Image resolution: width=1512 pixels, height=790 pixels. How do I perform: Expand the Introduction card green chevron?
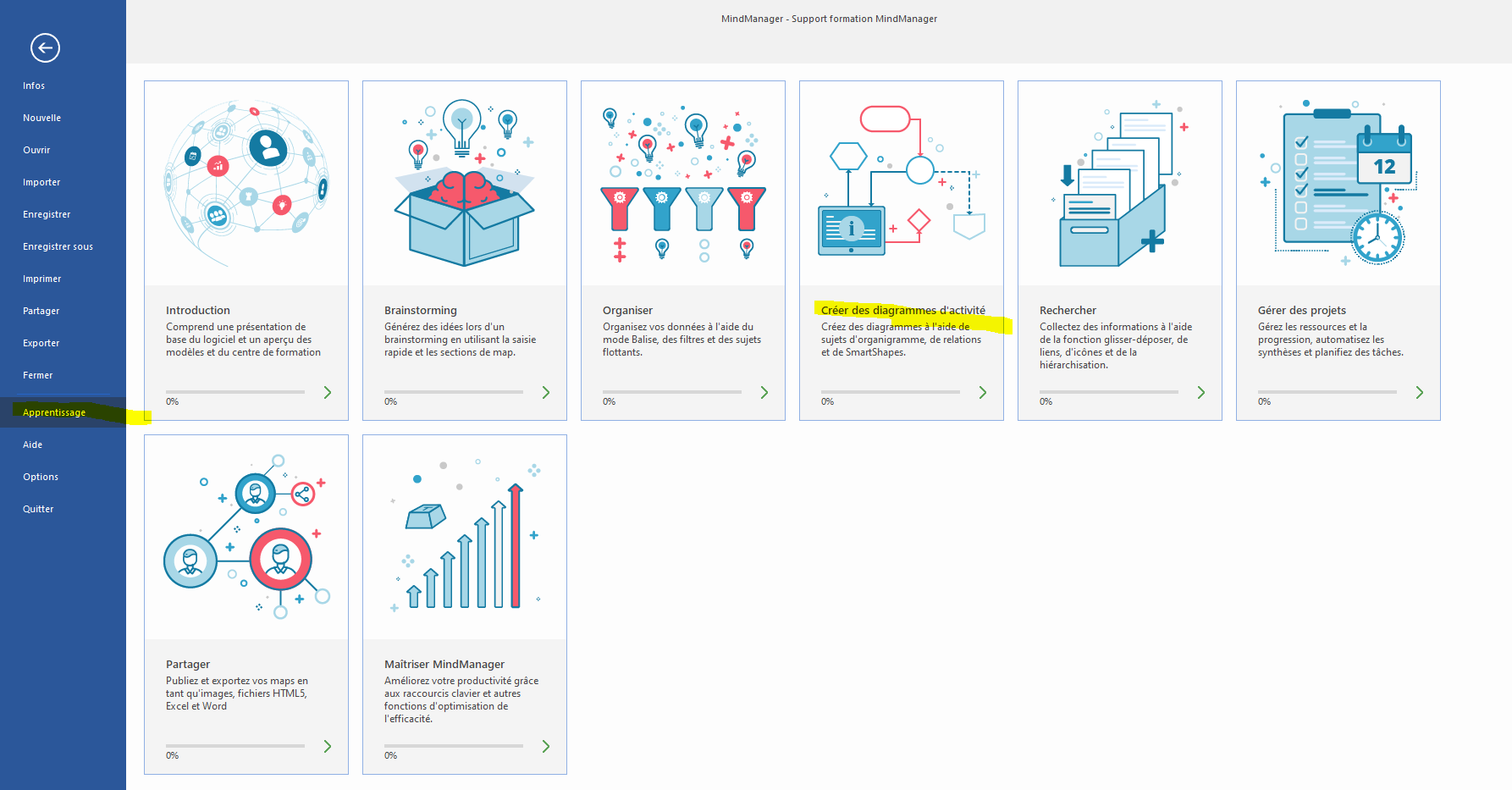(x=328, y=392)
